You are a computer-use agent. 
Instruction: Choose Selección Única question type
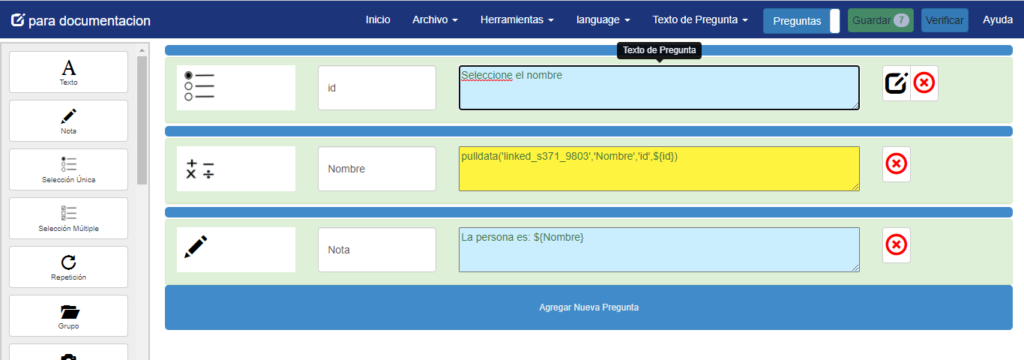[69, 169]
